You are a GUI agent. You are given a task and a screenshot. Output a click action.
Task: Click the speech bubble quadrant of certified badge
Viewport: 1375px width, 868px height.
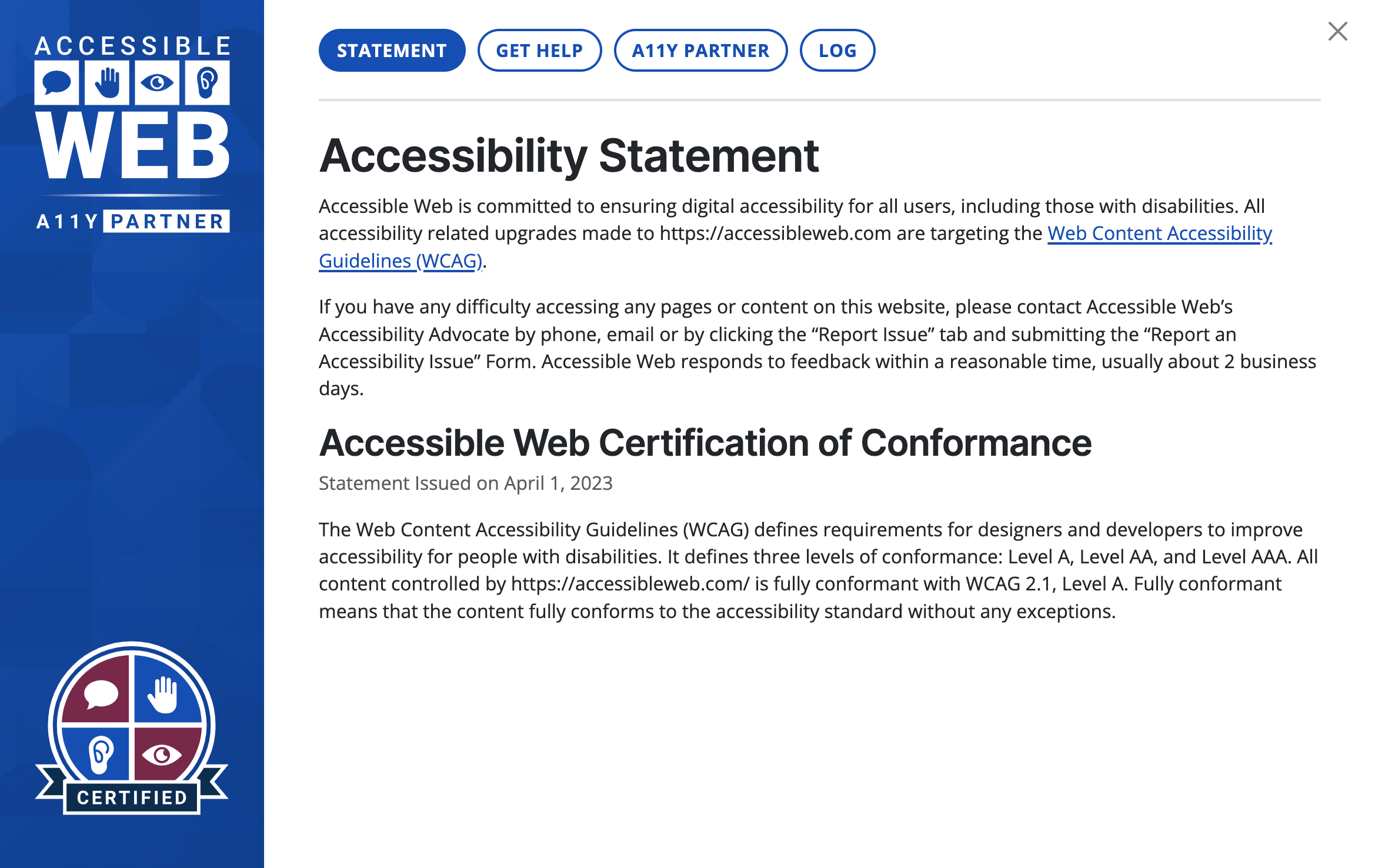pyautogui.click(x=97, y=689)
